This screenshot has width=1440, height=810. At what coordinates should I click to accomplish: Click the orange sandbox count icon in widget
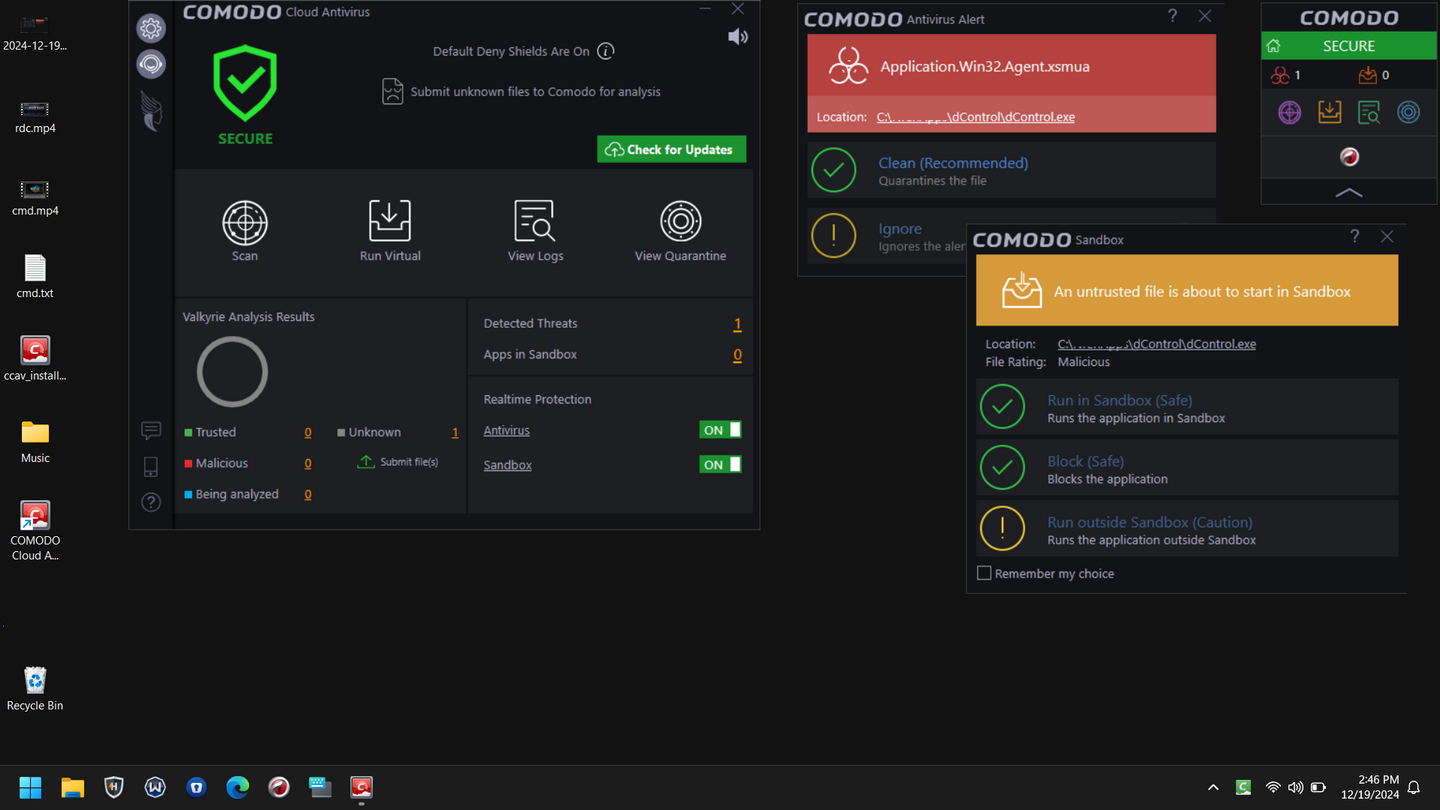point(1367,75)
